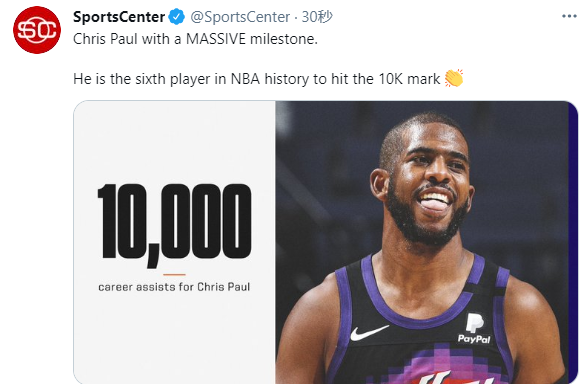579x384 pixels.
Task: Open the tweet's 30秒 timestamp link
Action: (317, 17)
